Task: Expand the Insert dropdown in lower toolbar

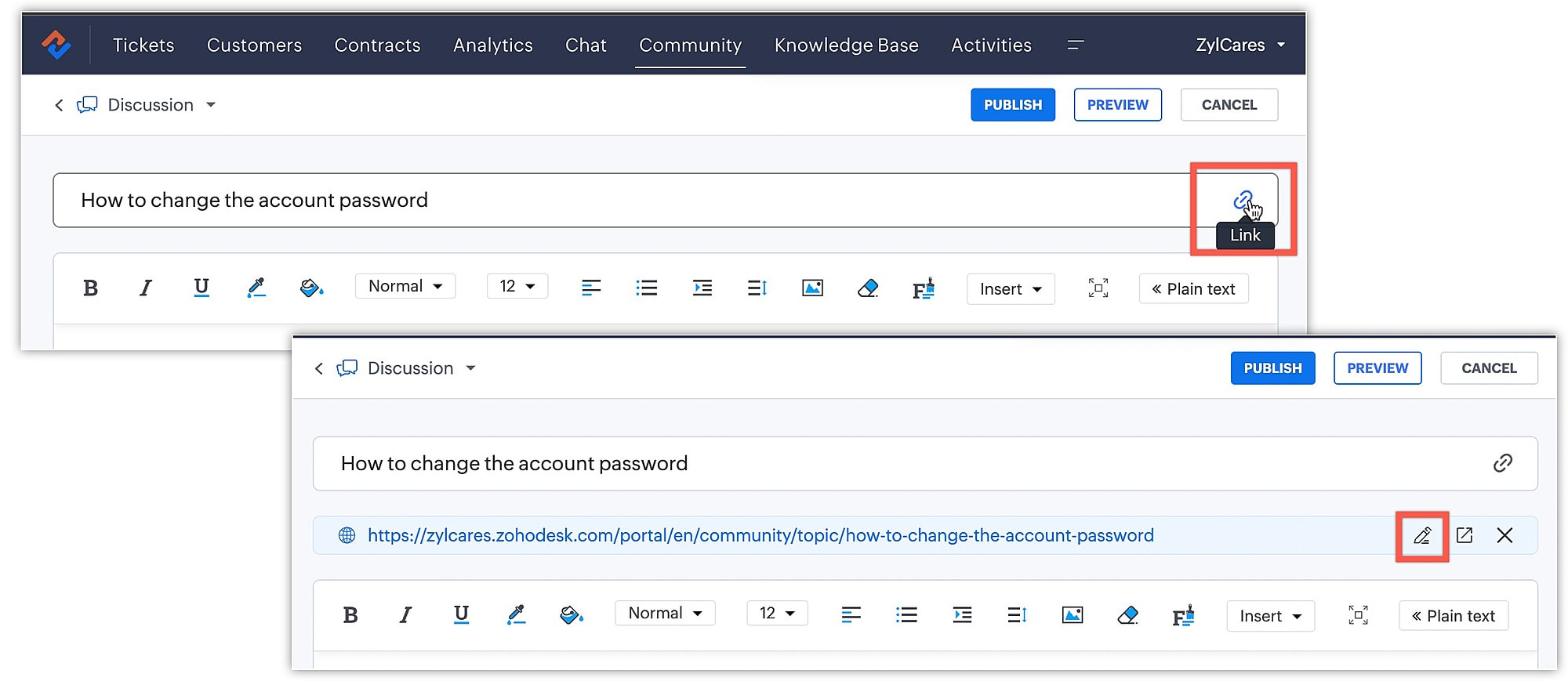Action: (x=1270, y=616)
